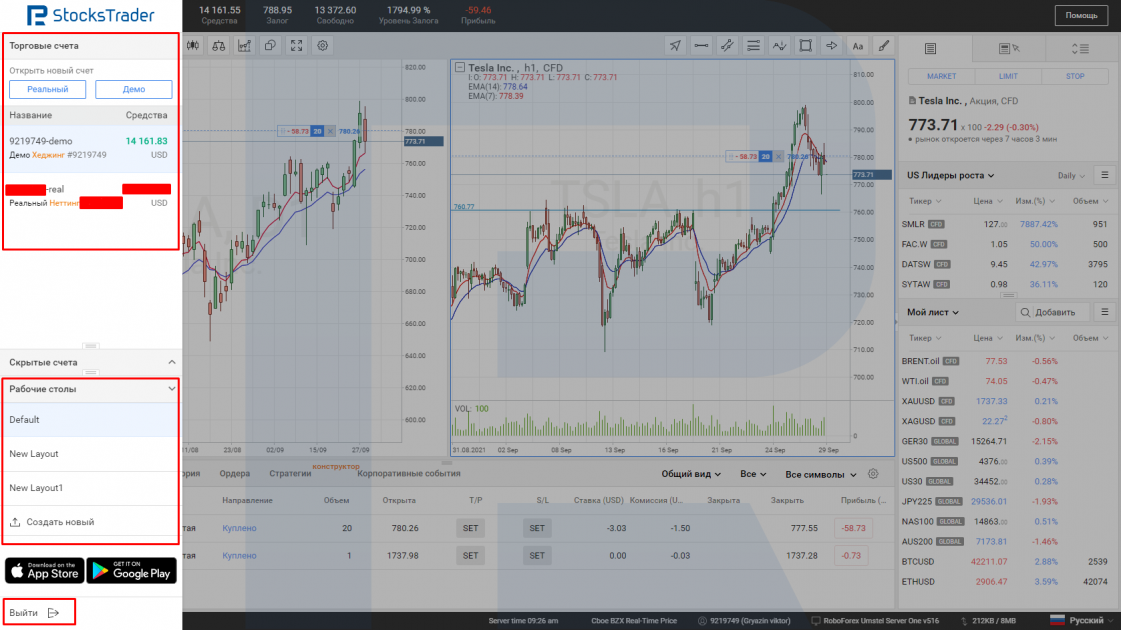
Task: Open Мой лист list menu icon
Action: [x=1105, y=312]
